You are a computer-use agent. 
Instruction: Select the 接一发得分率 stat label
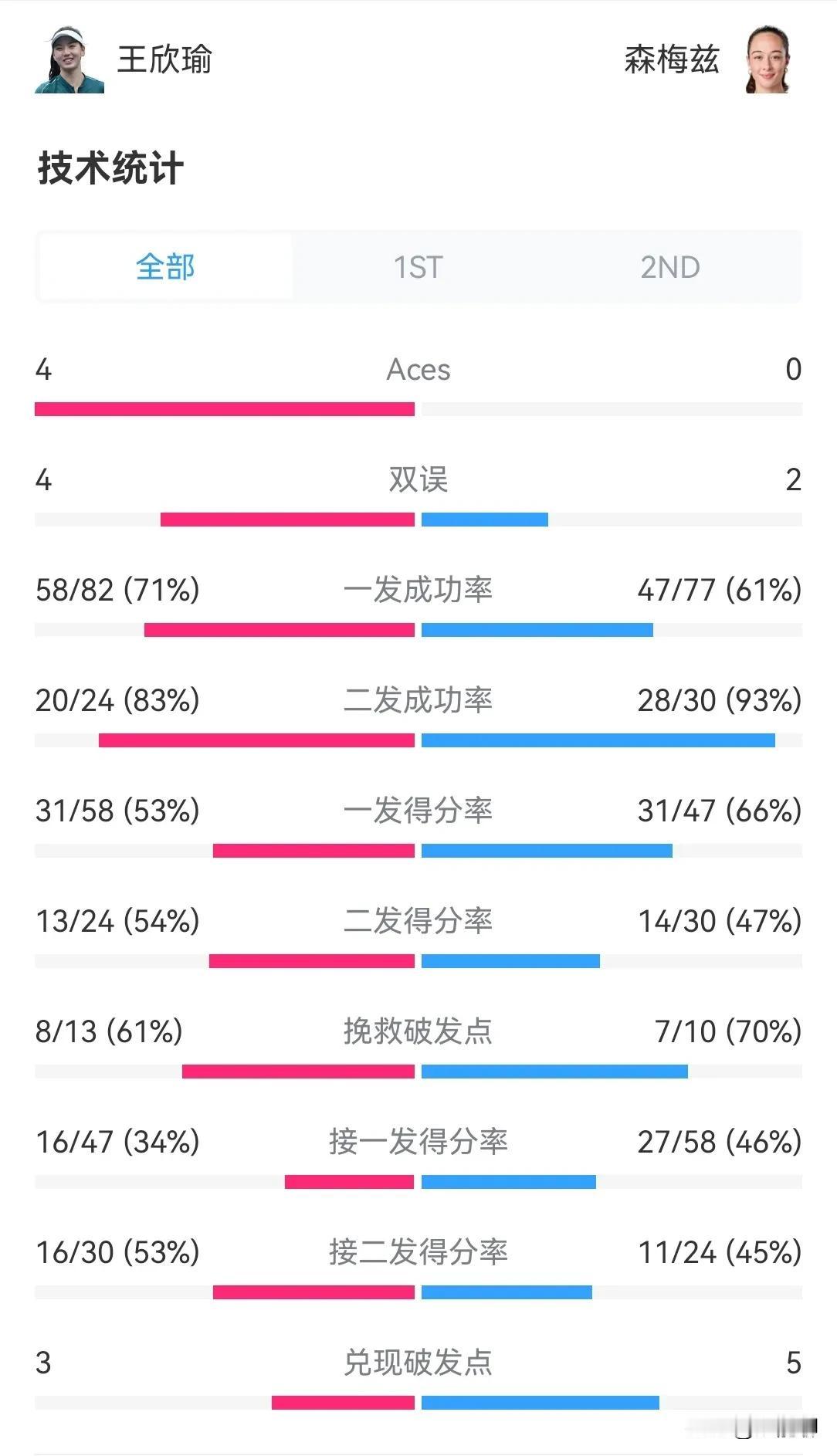point(418,1142)
